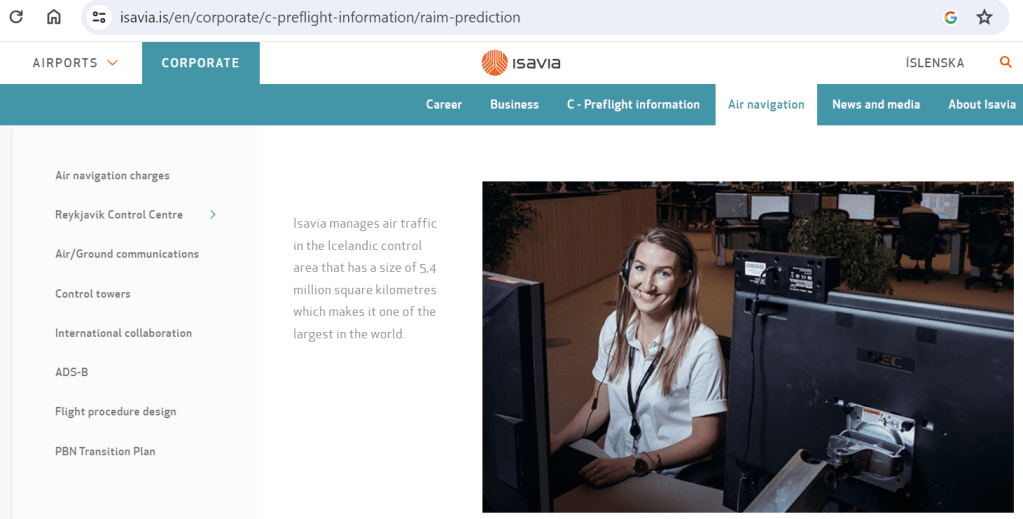Screen dimensions: 1023x519
Task: Click the address bar URL field
Action: (x=320, y=18)
